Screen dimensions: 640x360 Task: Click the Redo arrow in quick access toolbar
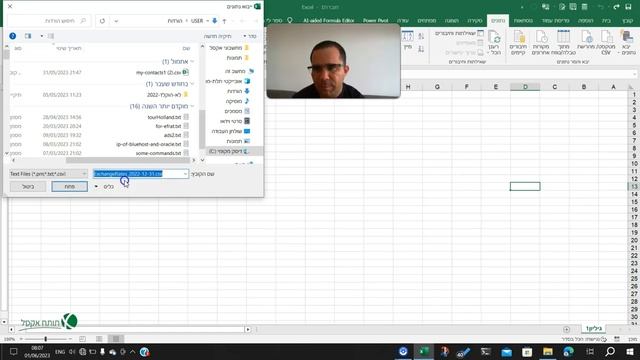tap(616, 7)
